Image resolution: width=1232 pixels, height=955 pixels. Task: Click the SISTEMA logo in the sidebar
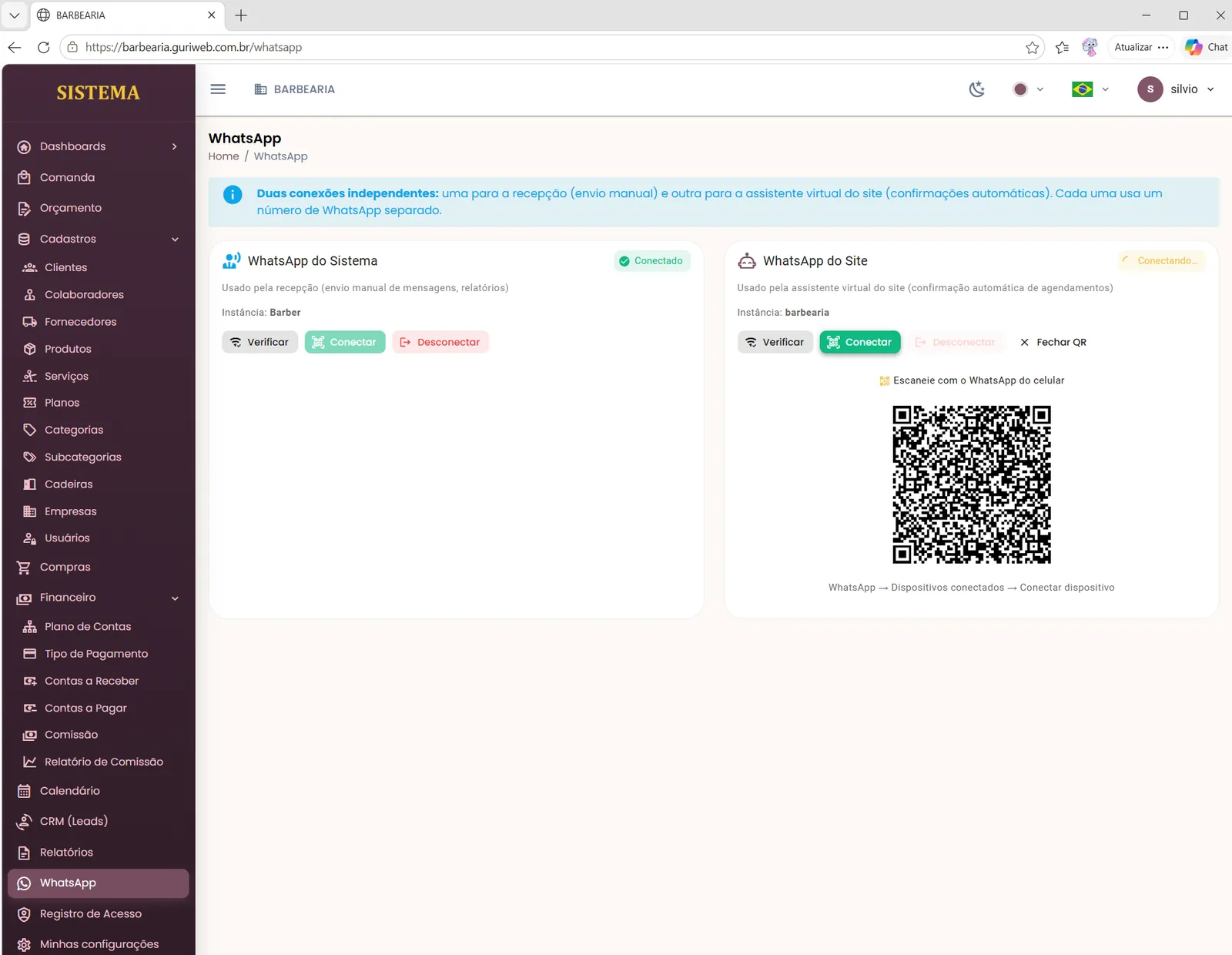(99, 92)
